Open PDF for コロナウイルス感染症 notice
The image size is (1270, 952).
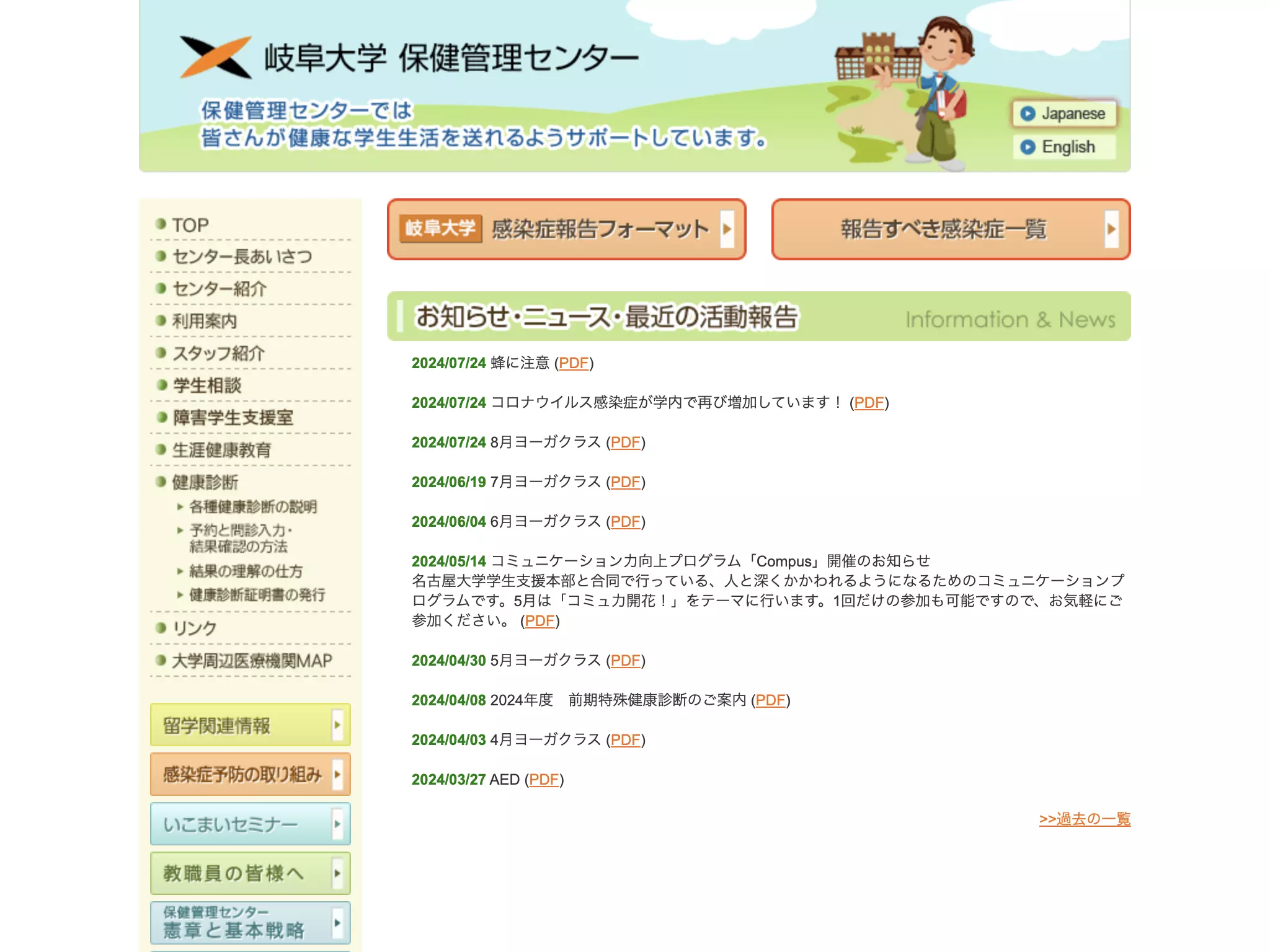click(x=869, y=403)
